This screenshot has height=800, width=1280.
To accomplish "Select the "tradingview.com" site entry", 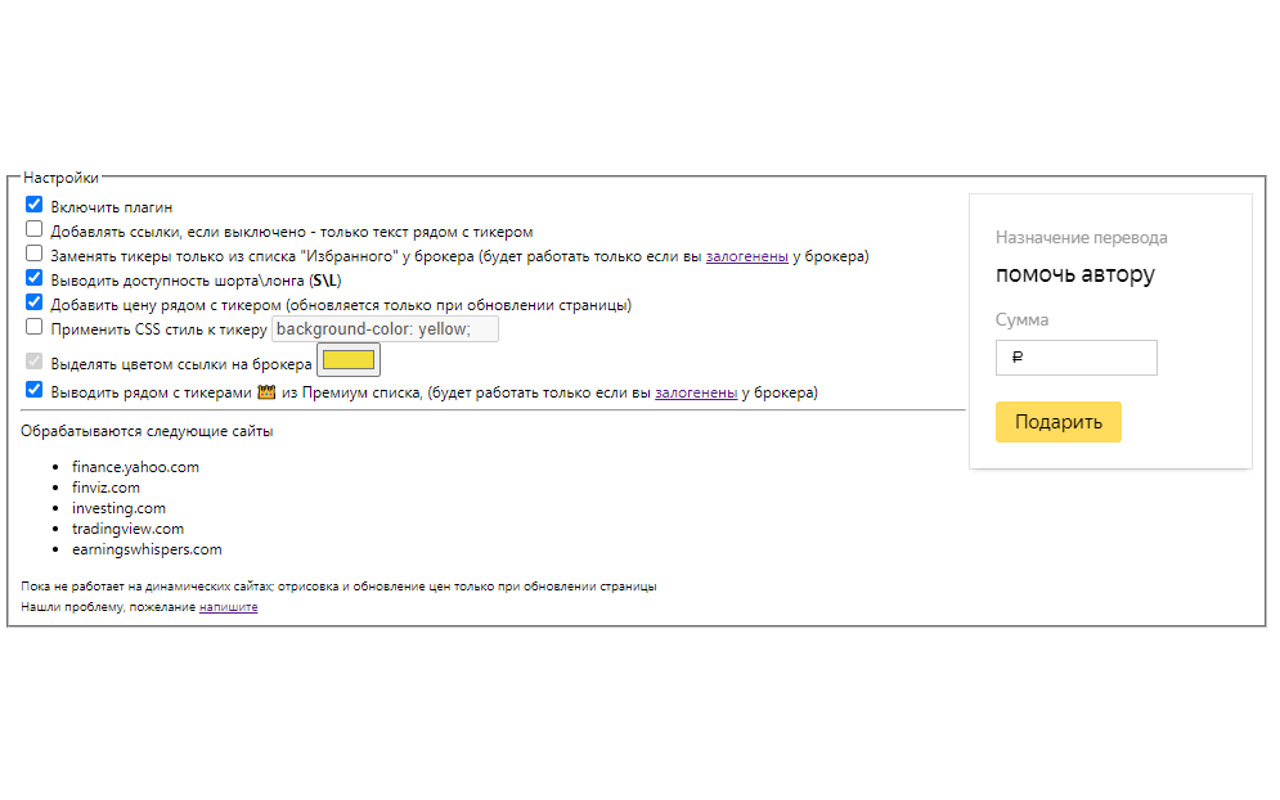I will tap(128, 528).
